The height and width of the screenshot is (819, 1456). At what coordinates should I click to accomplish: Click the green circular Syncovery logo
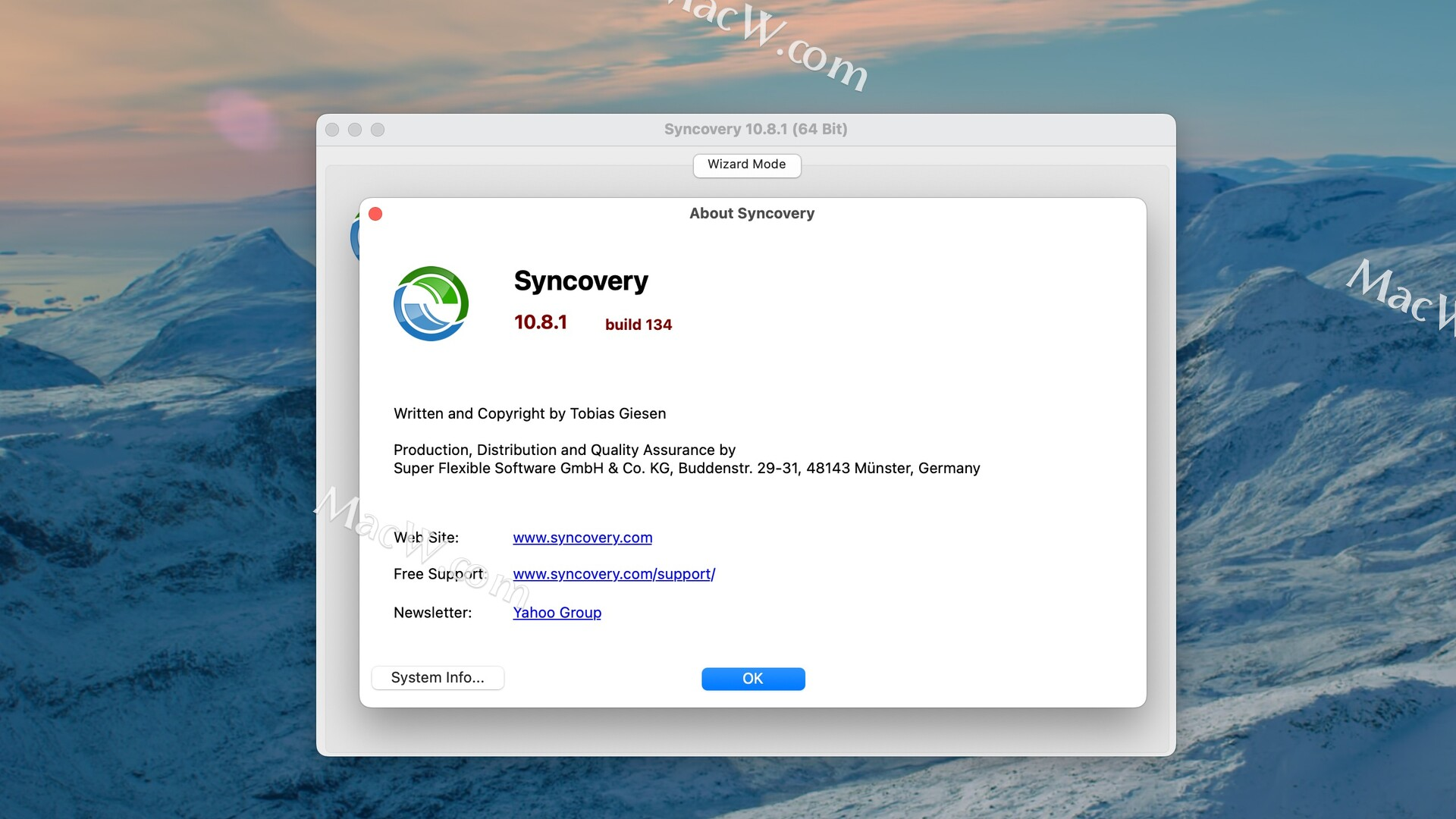430,303
